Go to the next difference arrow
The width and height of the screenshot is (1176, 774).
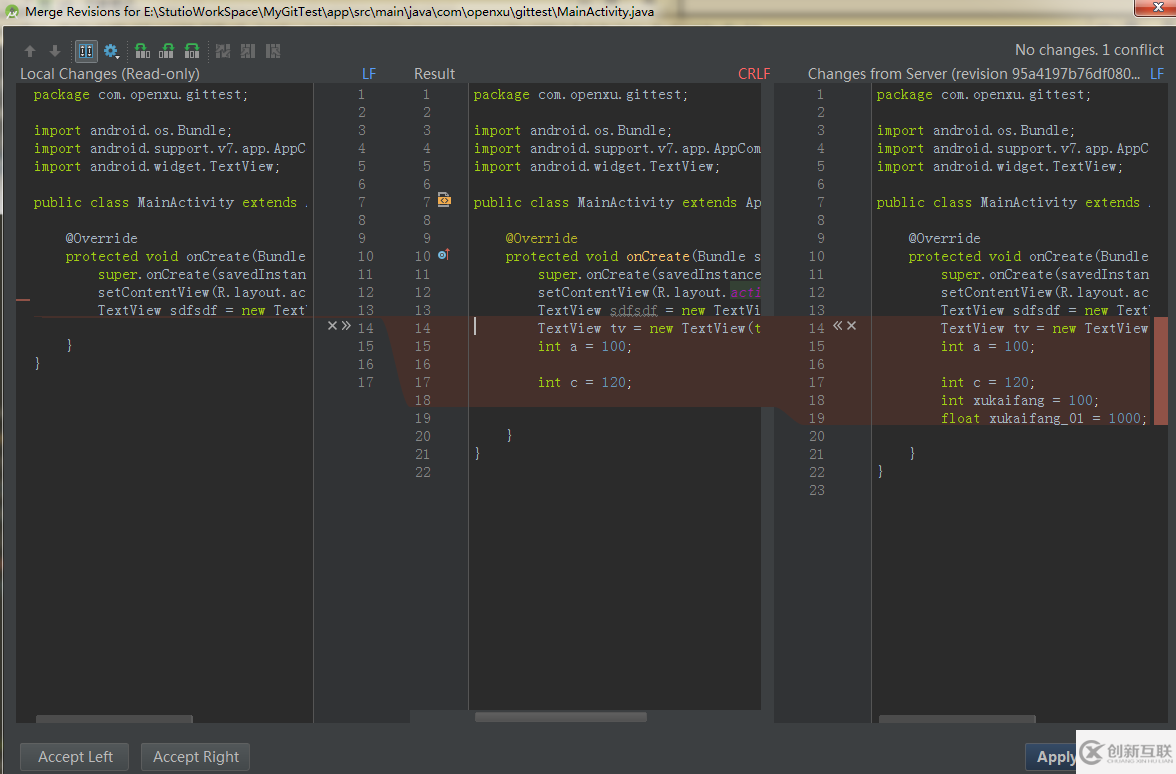(x=55, y=51)
